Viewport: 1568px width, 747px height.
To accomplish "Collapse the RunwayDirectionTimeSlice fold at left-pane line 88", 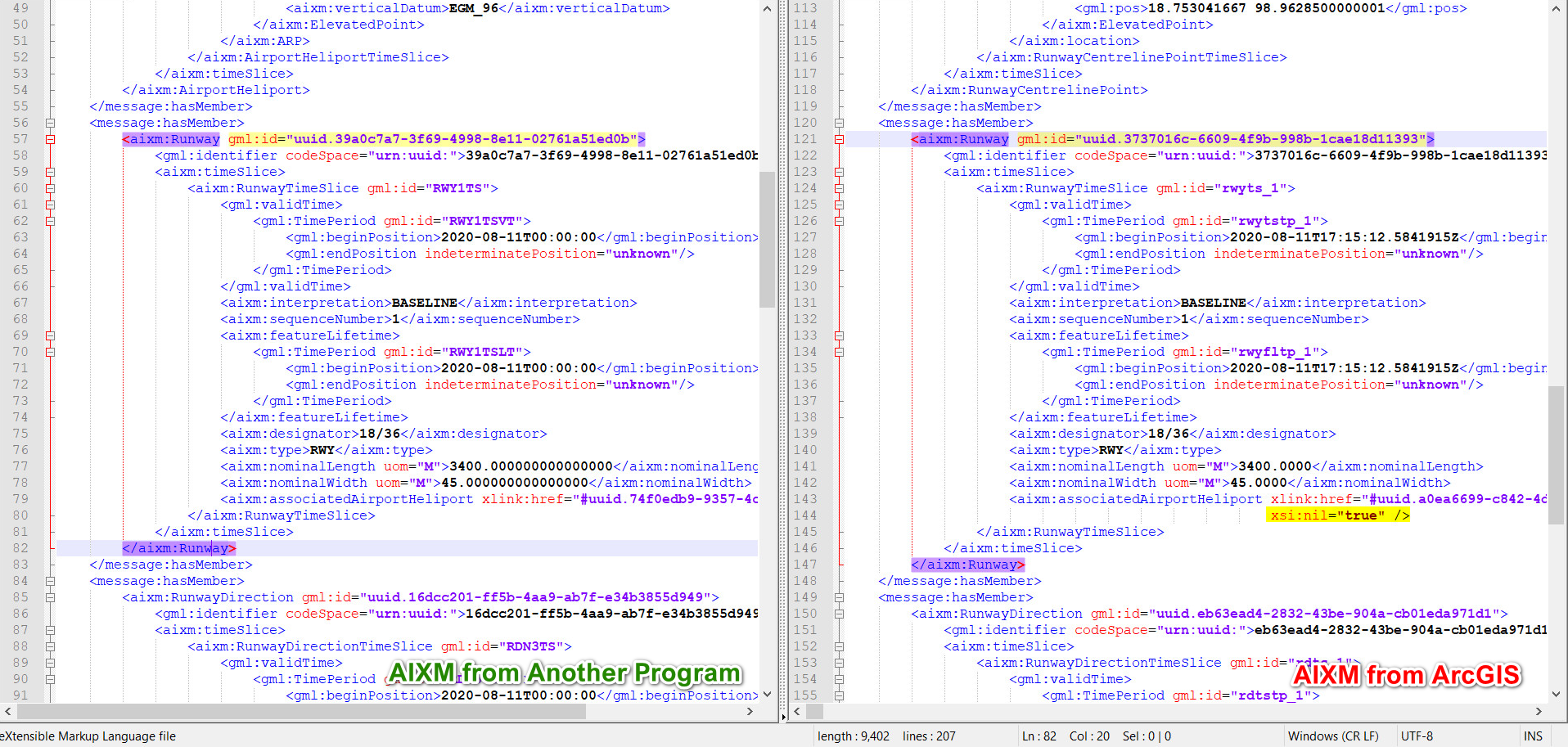I will coord(50,646).
